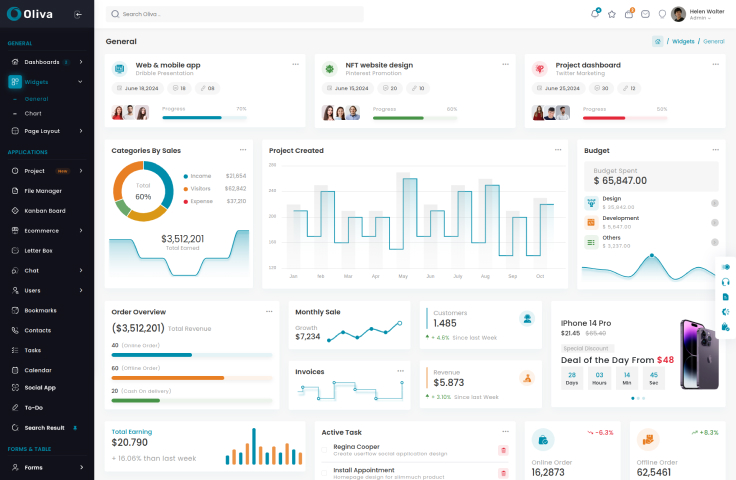
Task: Open the mail envelope icon in header
Action: pyautogui.click(x=645, y=15)
